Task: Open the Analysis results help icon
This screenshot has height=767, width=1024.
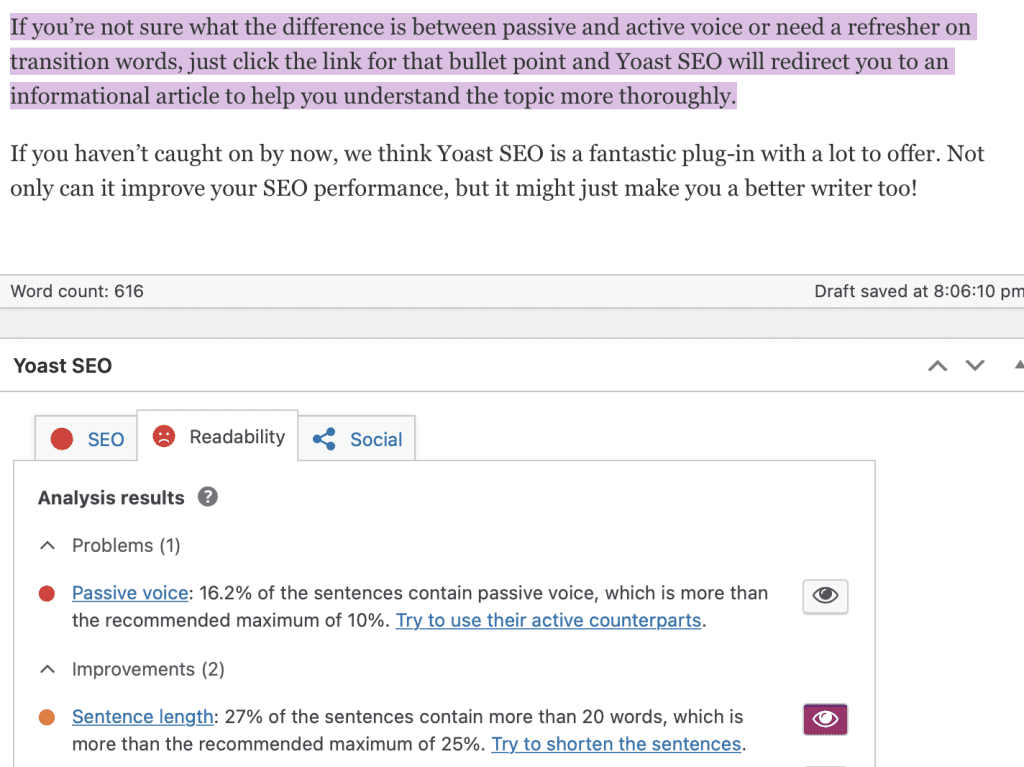Action: pyautogui.click(x=208, y=497)
